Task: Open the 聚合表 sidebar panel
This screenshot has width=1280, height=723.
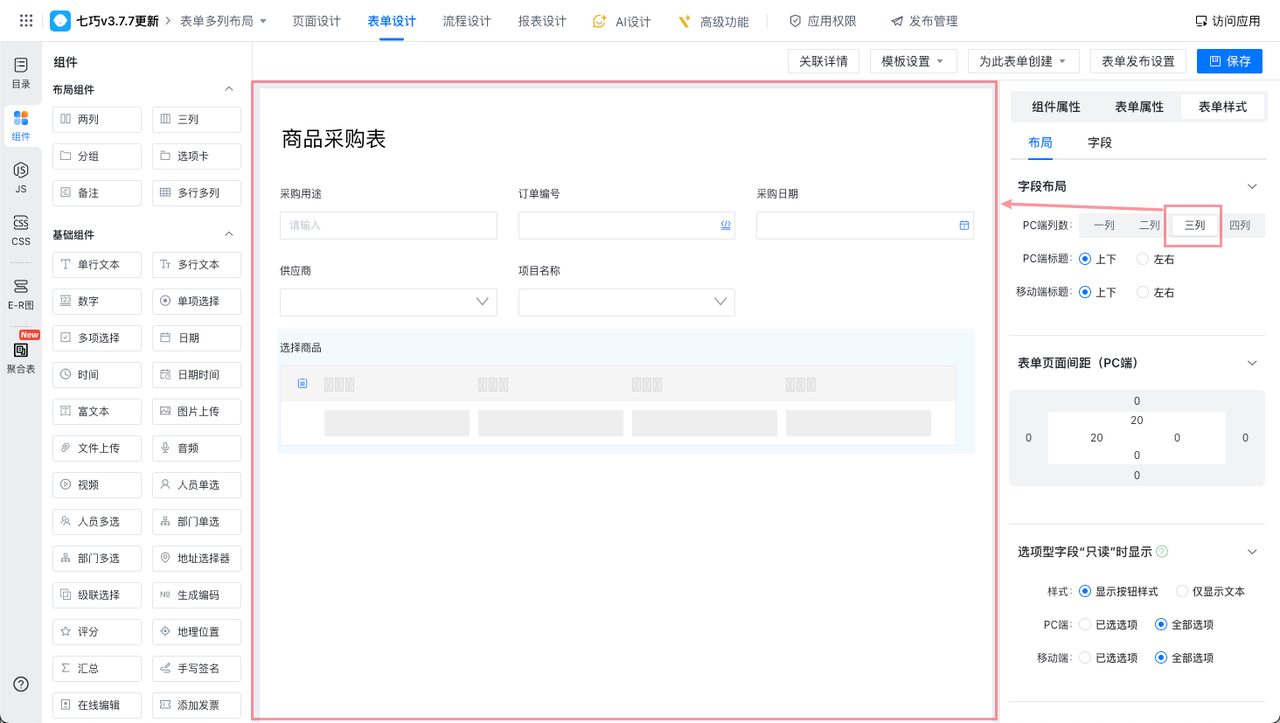Action: point(21,357)
